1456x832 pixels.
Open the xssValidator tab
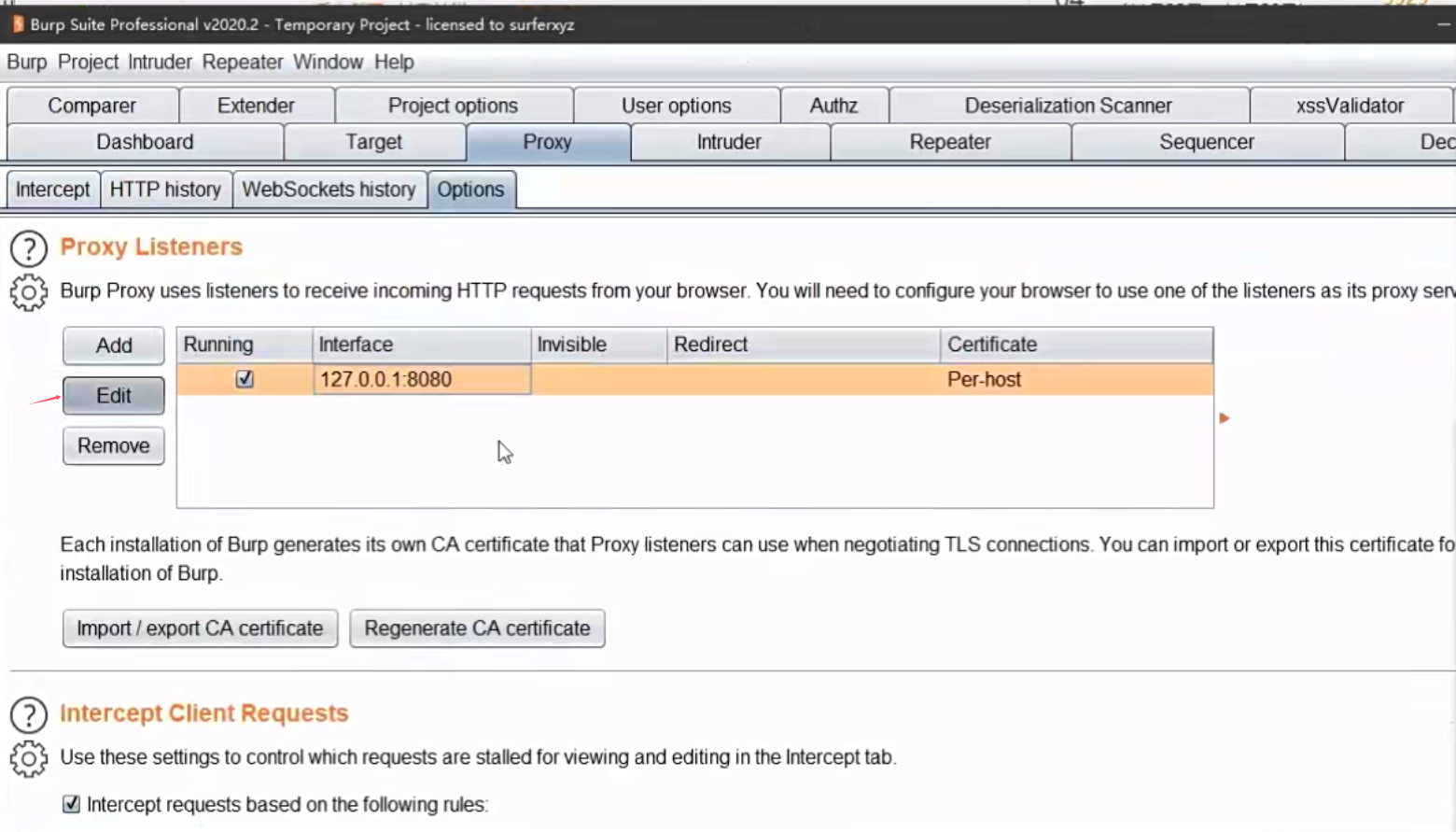1350,106
